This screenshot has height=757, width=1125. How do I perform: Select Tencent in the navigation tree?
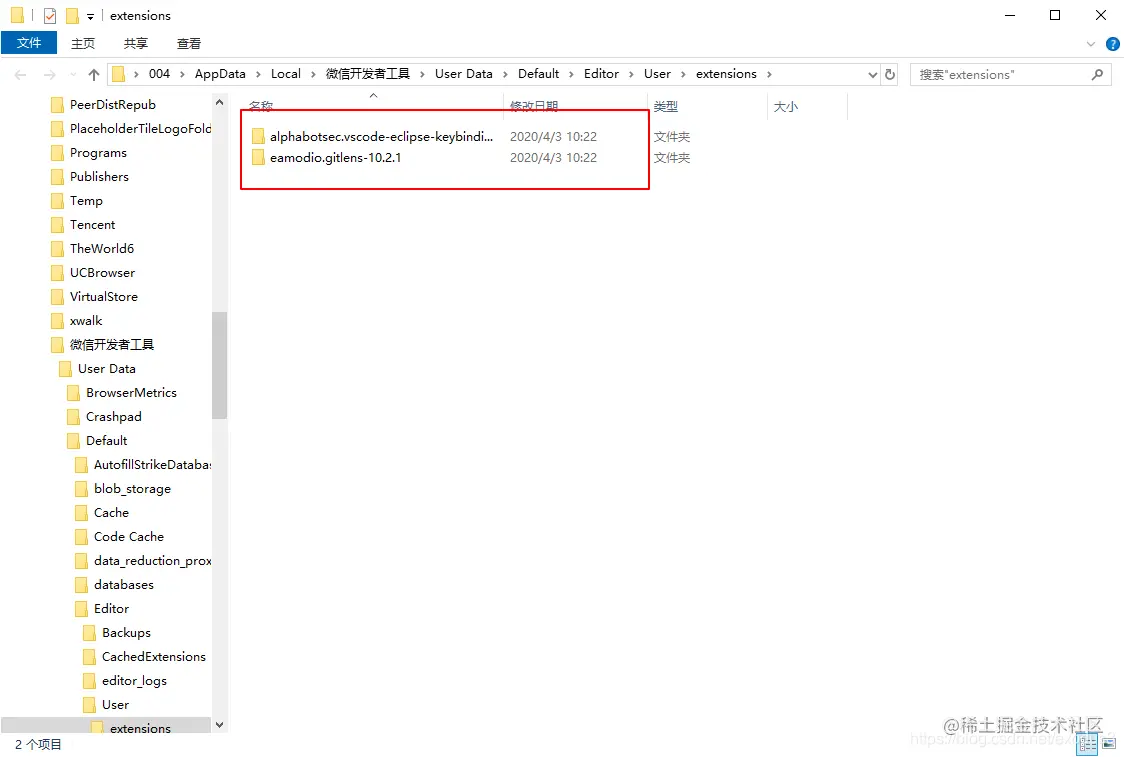pyautogui.click(x=93, y=225)
